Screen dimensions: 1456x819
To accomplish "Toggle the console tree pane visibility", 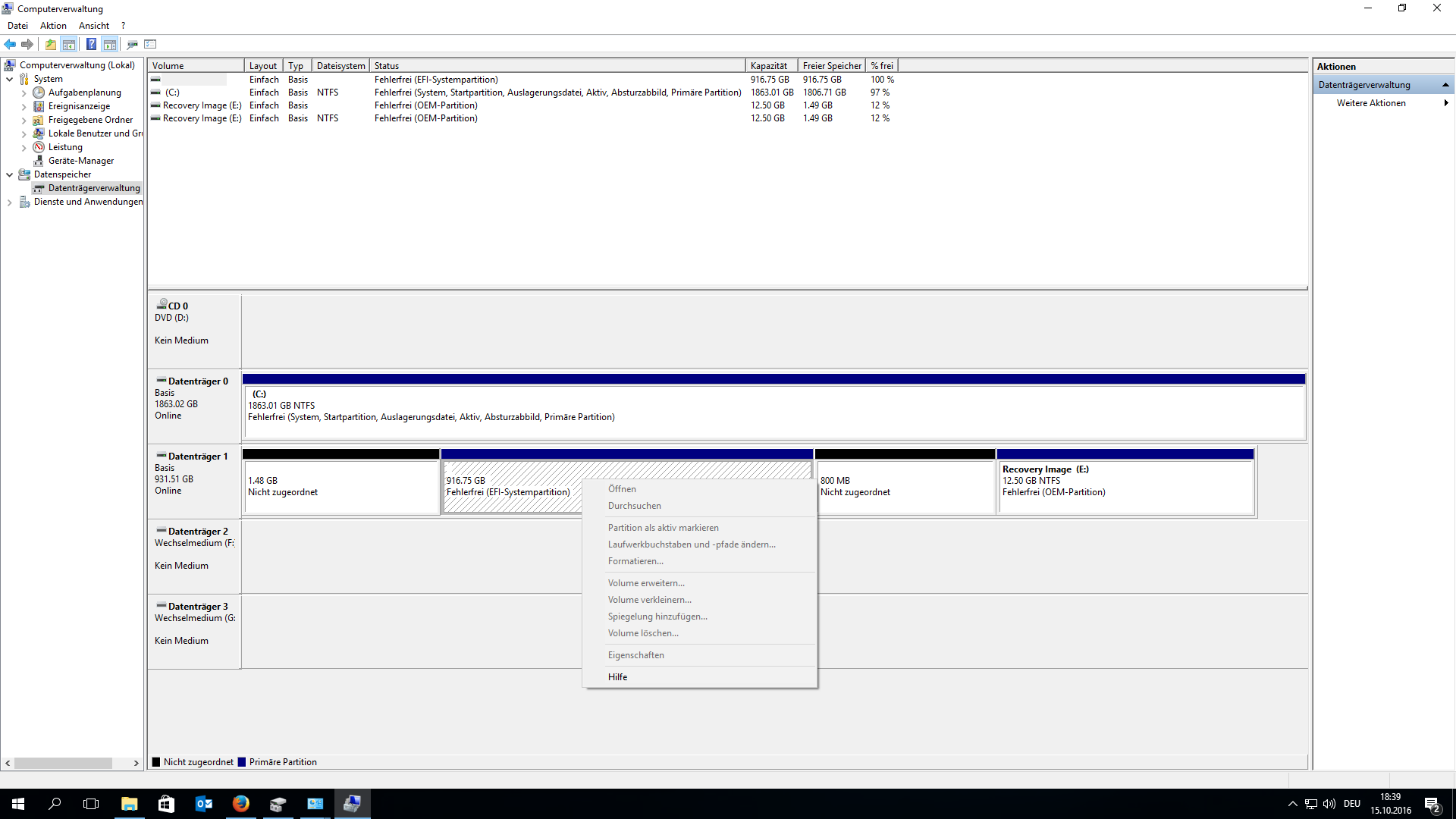I will pyautogui.click(x=69, y=44).
